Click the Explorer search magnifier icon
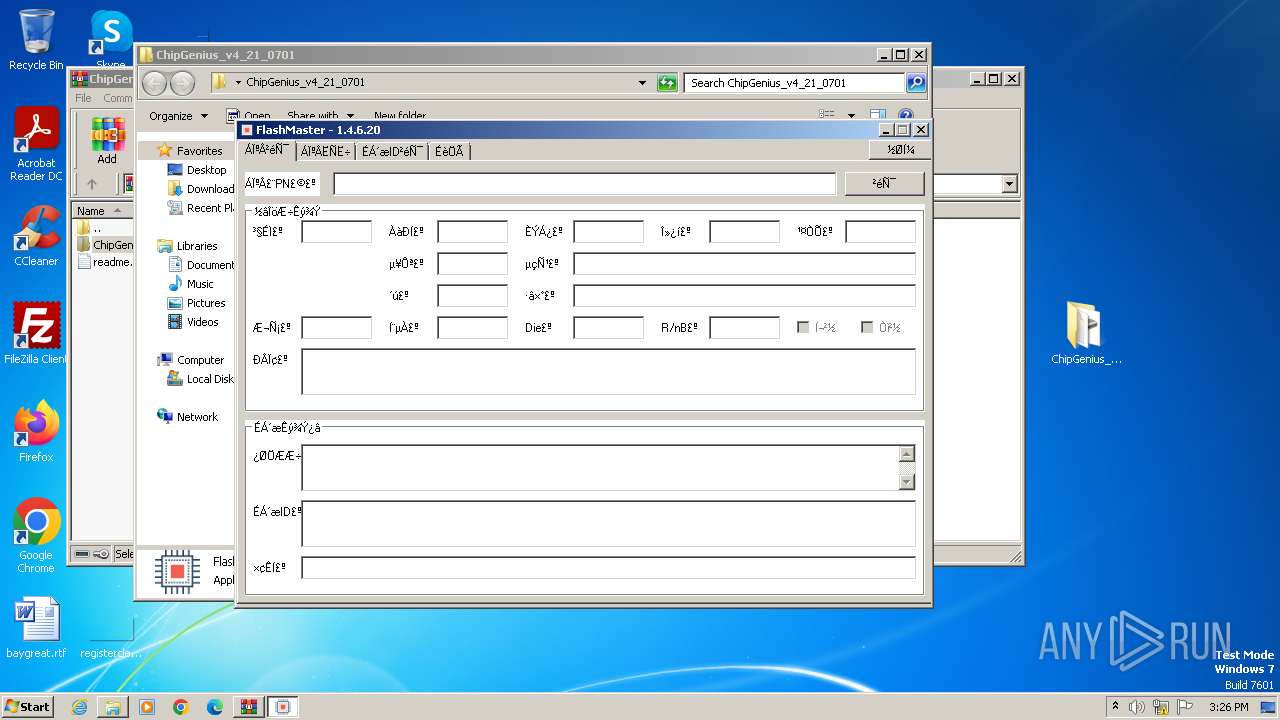The image size is (1280, 720). click(915, 83)
